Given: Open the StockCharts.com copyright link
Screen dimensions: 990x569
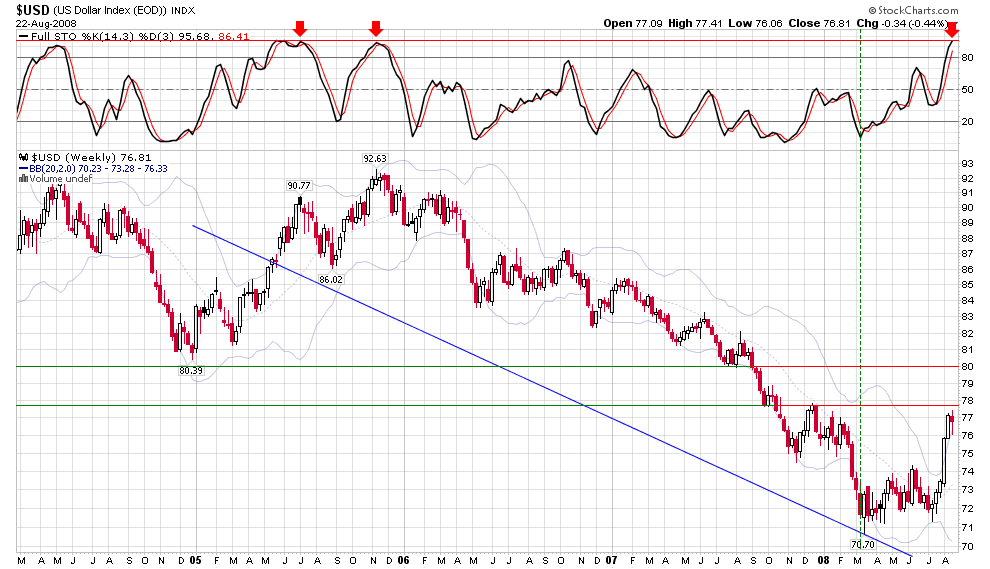Looking at the screenshot, I should [x=913, y=10].
